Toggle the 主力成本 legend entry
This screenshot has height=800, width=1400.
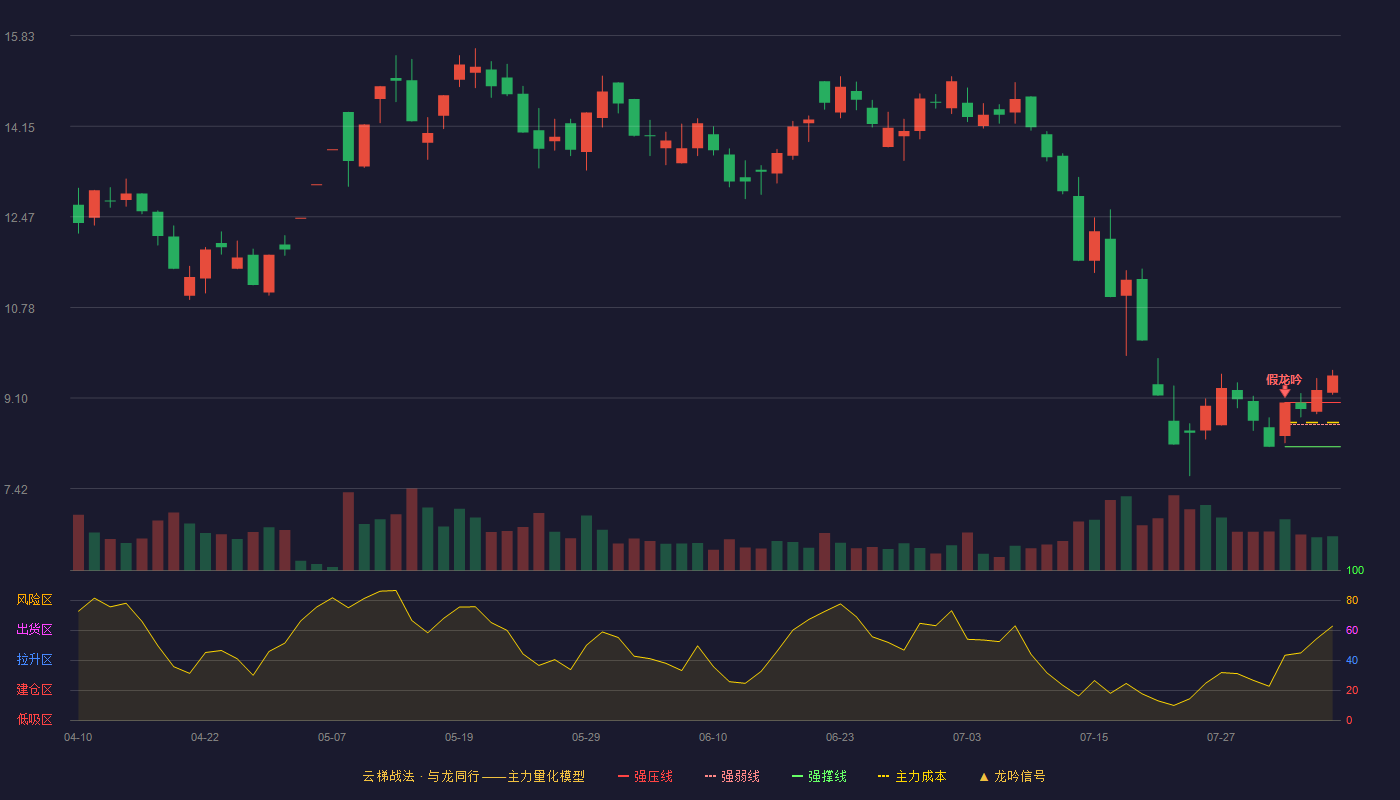click(x=912, y=776)
